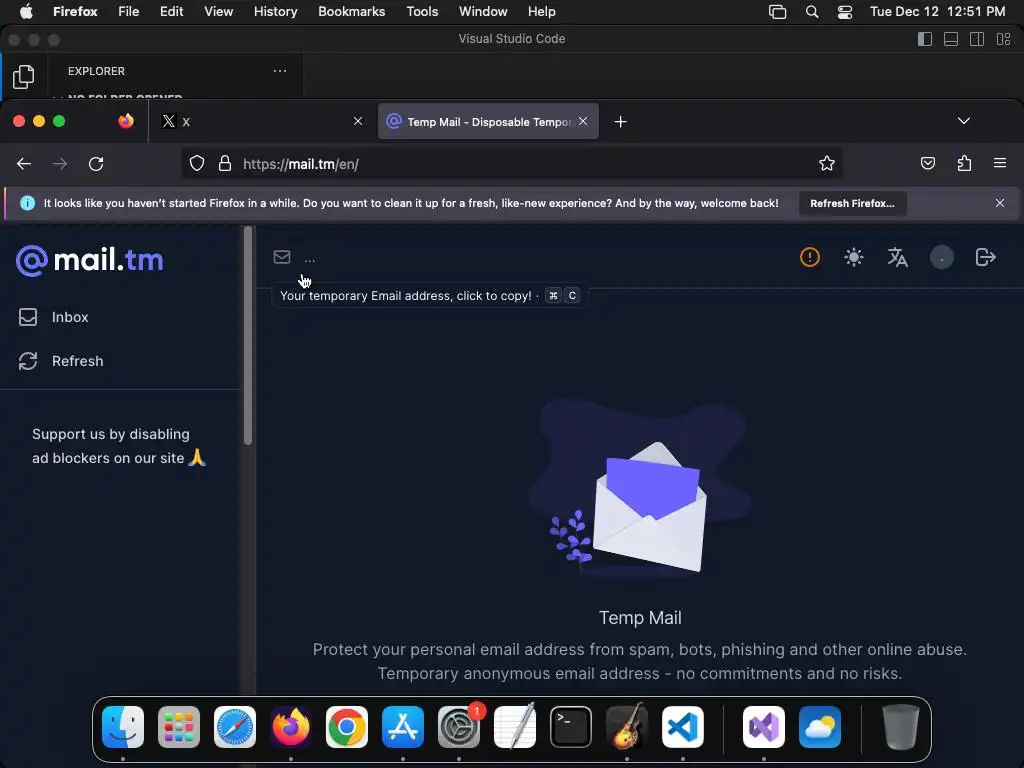This screenshot has height=768, width=1024.
Task: Open Visual Studio purple icon in Dock
Action: (x=764, y=727)
